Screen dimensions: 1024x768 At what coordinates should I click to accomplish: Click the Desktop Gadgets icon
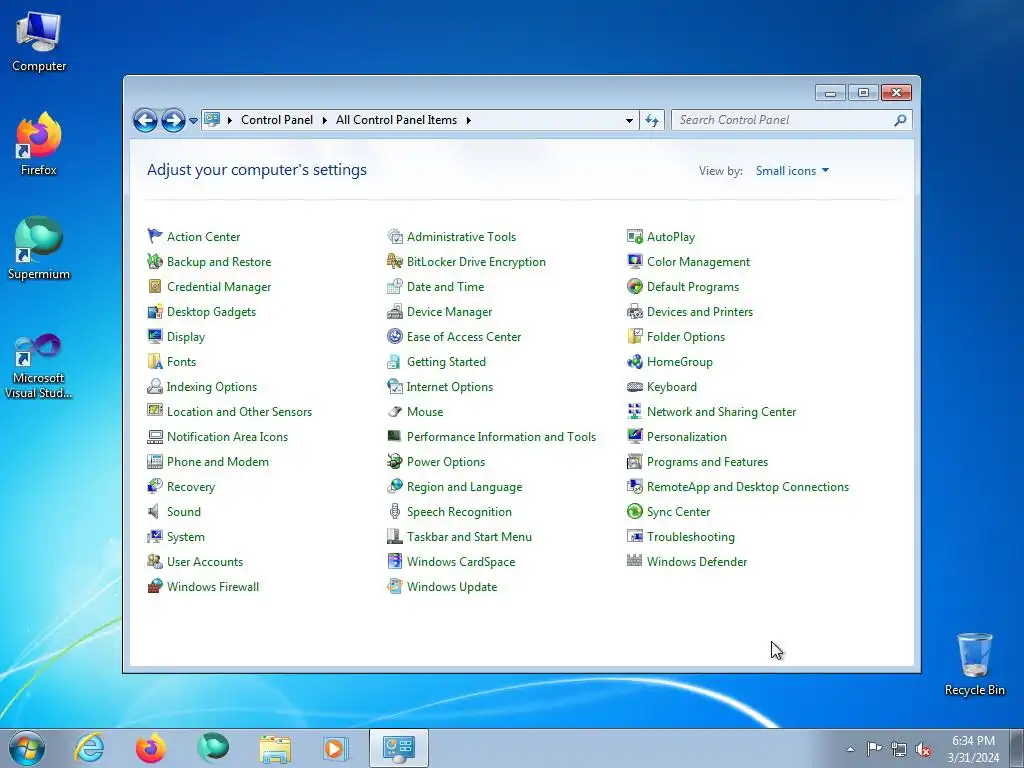pyautogui.click(x=155, y=312)
